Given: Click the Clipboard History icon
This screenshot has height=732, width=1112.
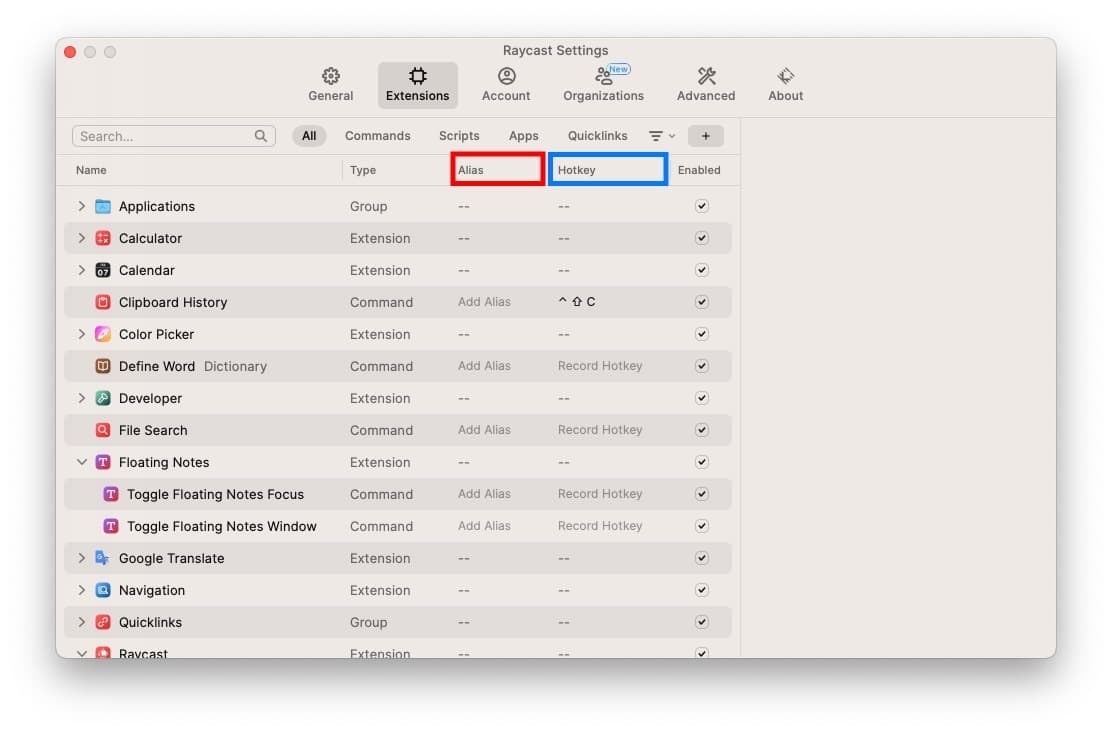Looking at the screenshot, I should pyautogui.click(x=103, y=302).
